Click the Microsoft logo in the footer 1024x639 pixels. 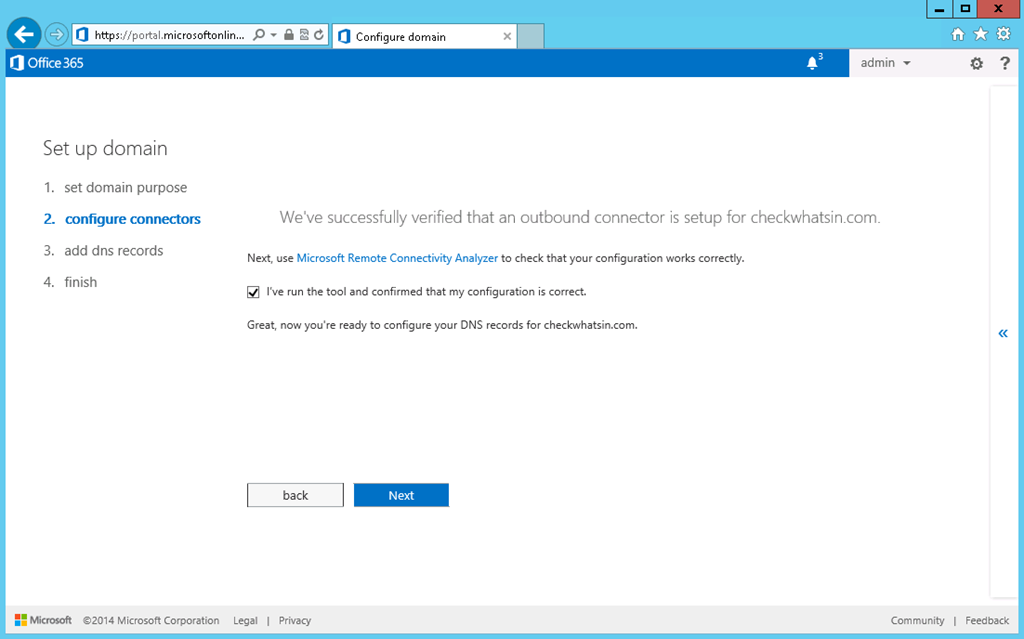click(x=44, y=620)
